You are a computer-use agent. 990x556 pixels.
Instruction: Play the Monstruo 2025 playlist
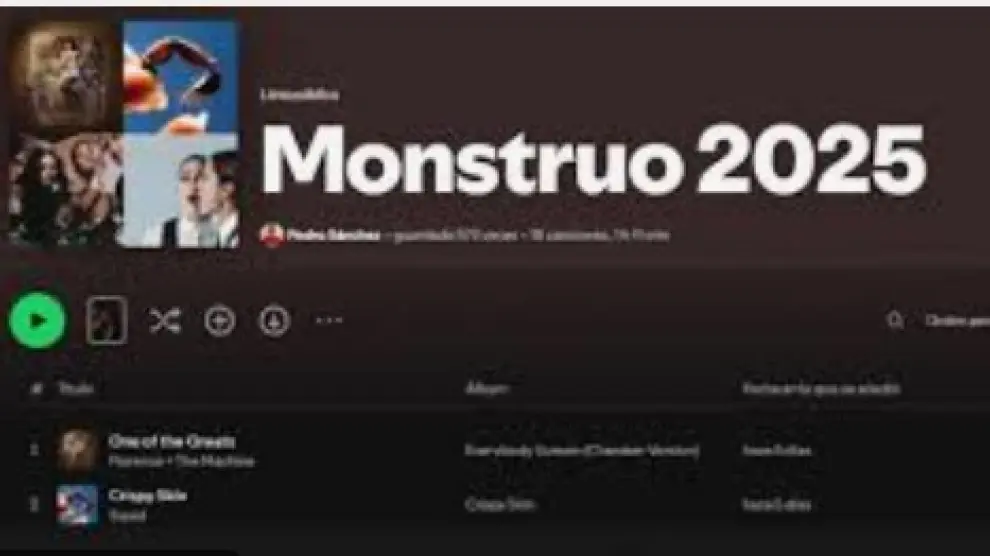37,321
